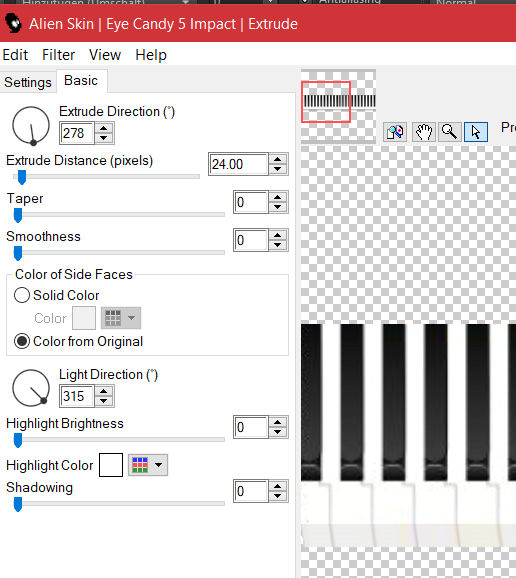Open the View menu
The width and height of the screenshot is (516, 578).
coord(105,55)
